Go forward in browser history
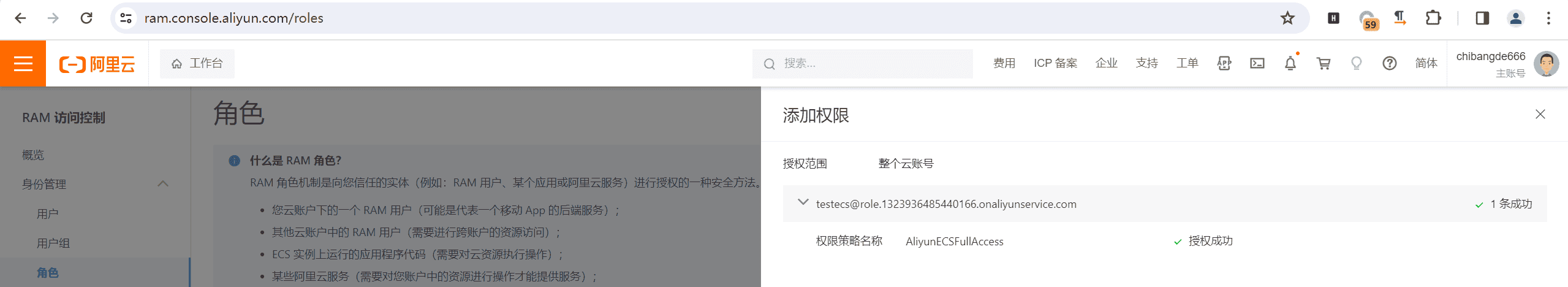The image size is (1568, 287). 53,18
